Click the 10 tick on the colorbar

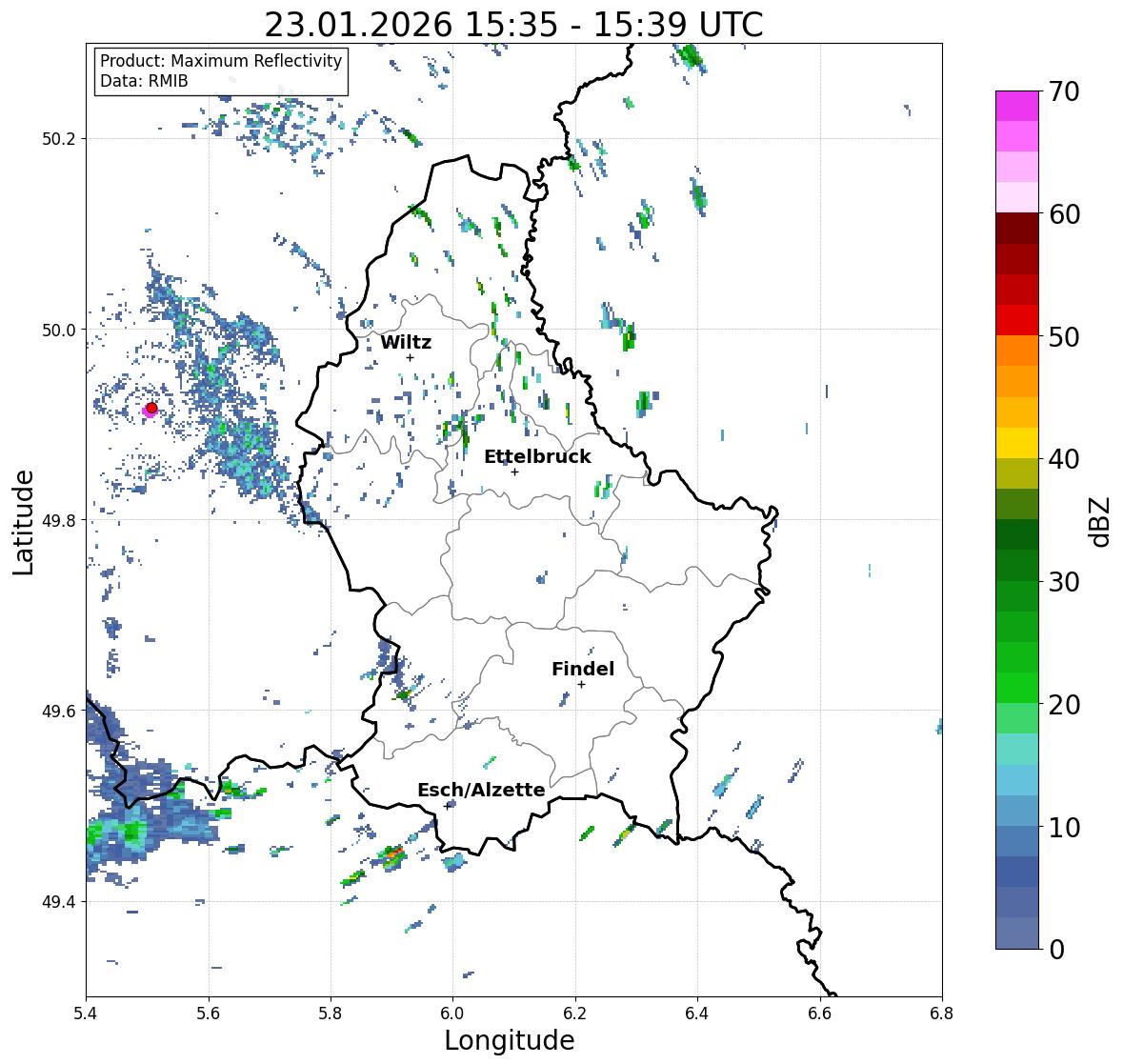(x=1064, y=827)
